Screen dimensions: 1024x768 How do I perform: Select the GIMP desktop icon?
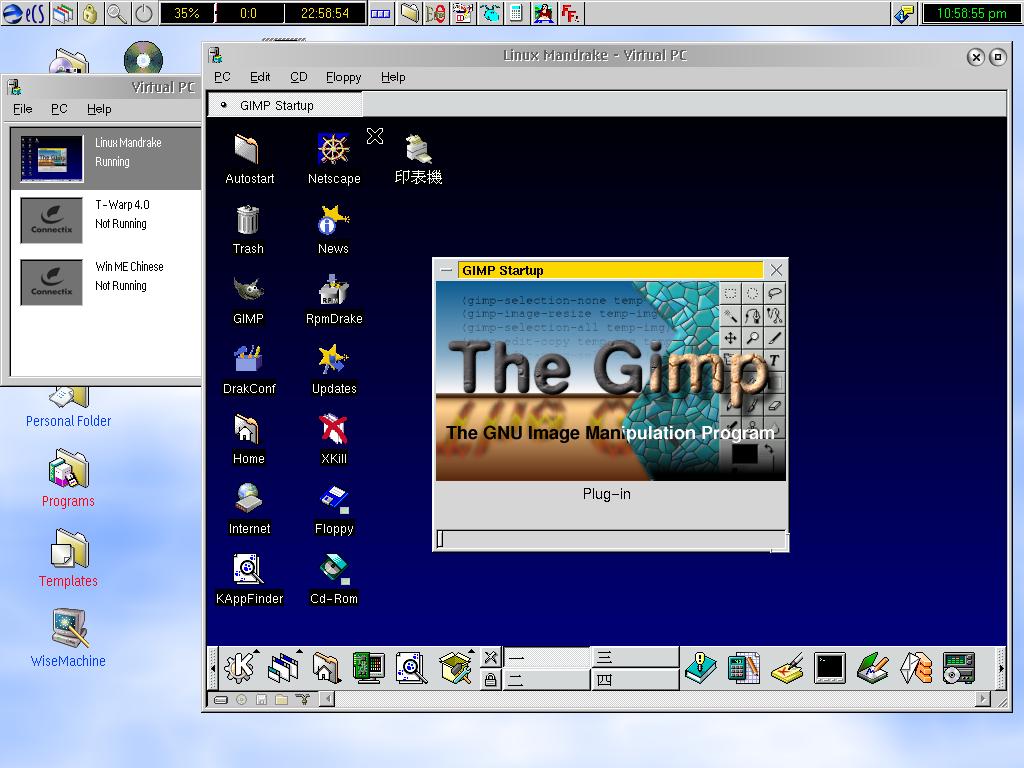click(x=248, y=300)
